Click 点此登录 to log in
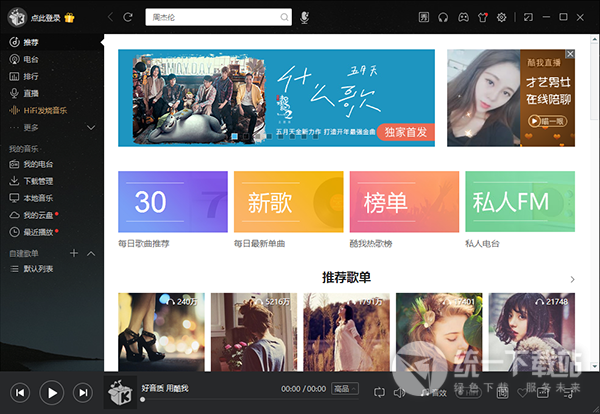The image size is (600, 414). pos(46,18)
